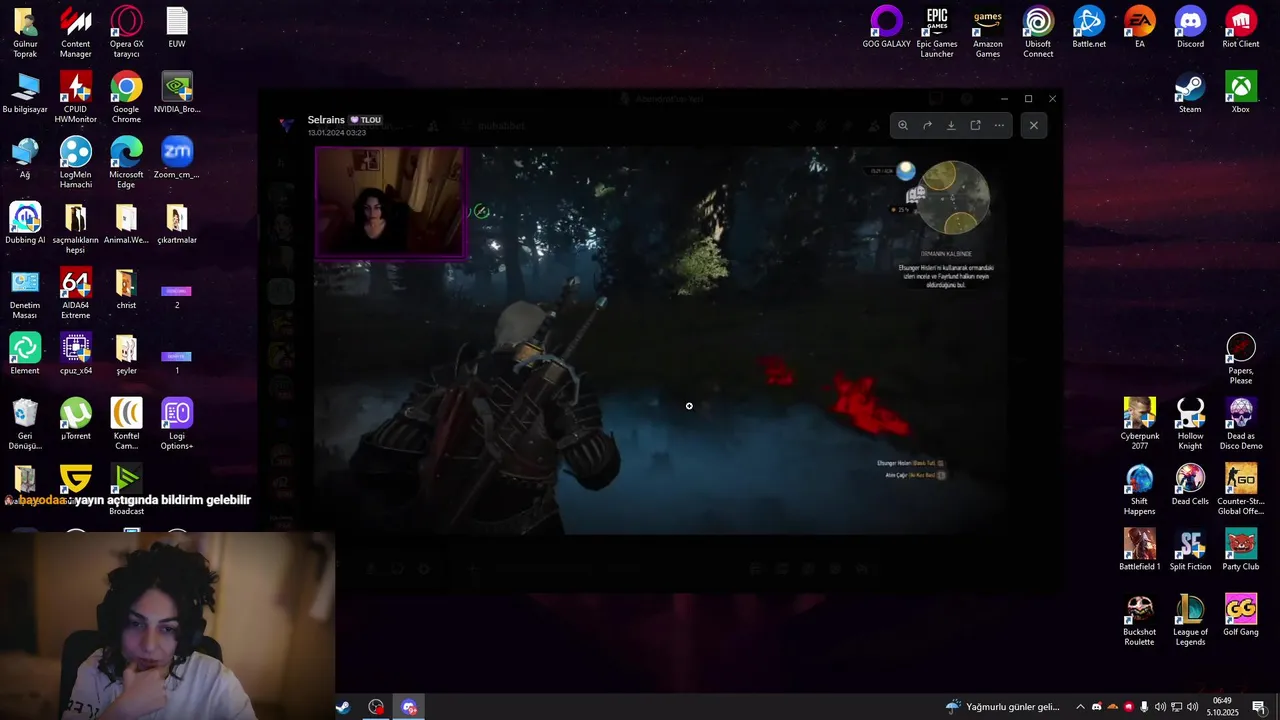
Task: Select the şeyler folder
Action: [126, 354]
